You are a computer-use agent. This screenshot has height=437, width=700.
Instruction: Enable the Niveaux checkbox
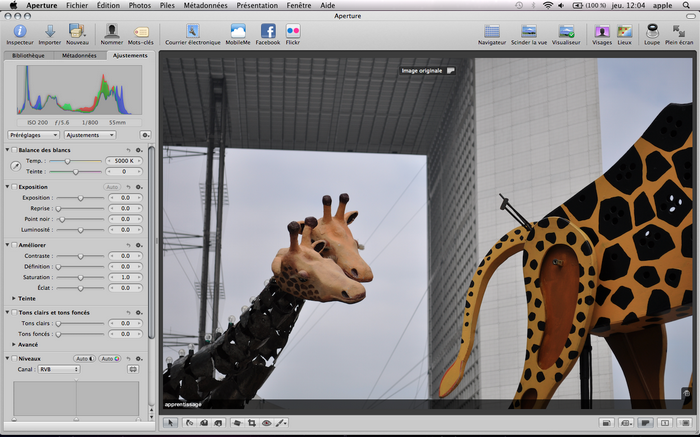(14, 358)
